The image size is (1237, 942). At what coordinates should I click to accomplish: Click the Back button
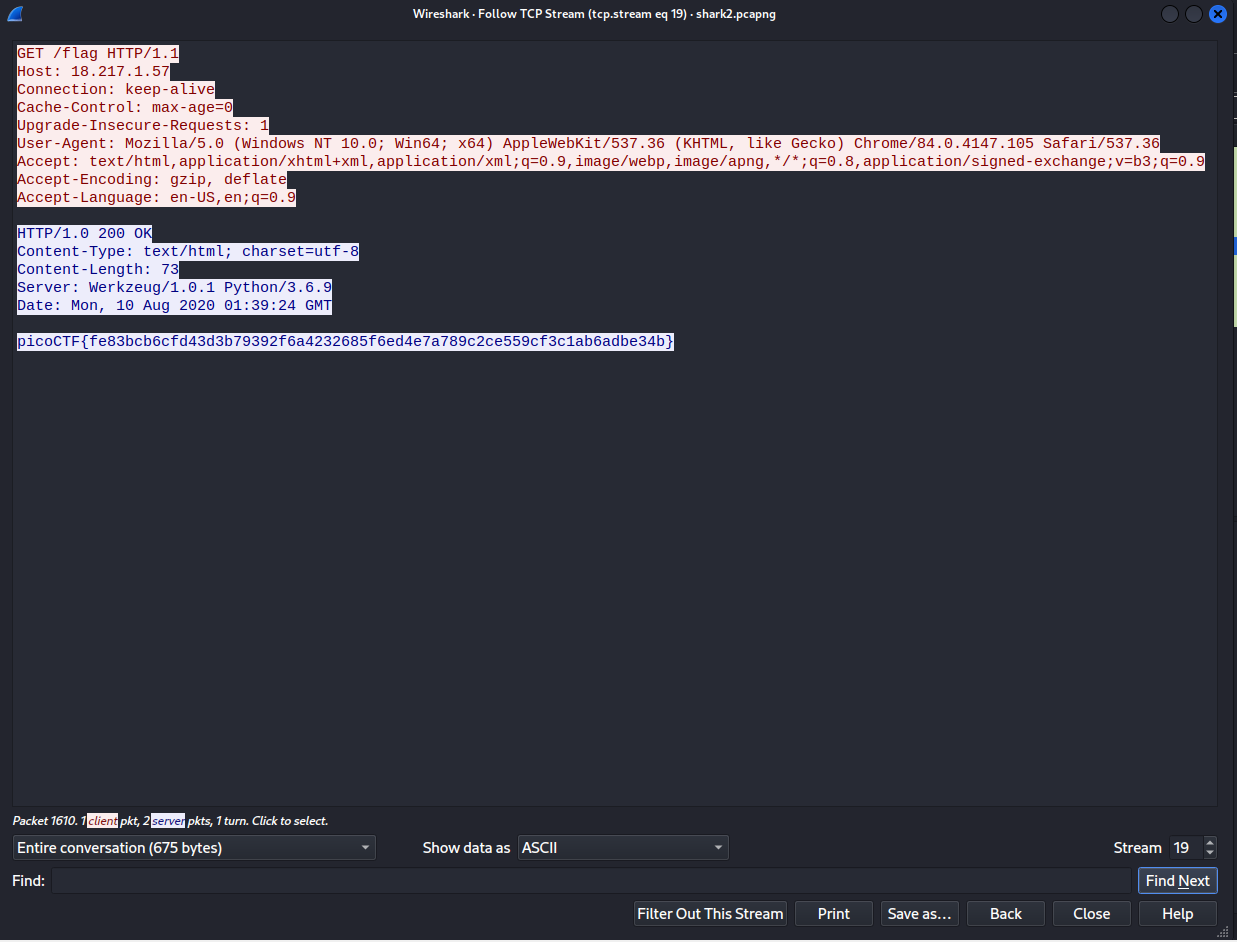click(x=1006, y=914)
